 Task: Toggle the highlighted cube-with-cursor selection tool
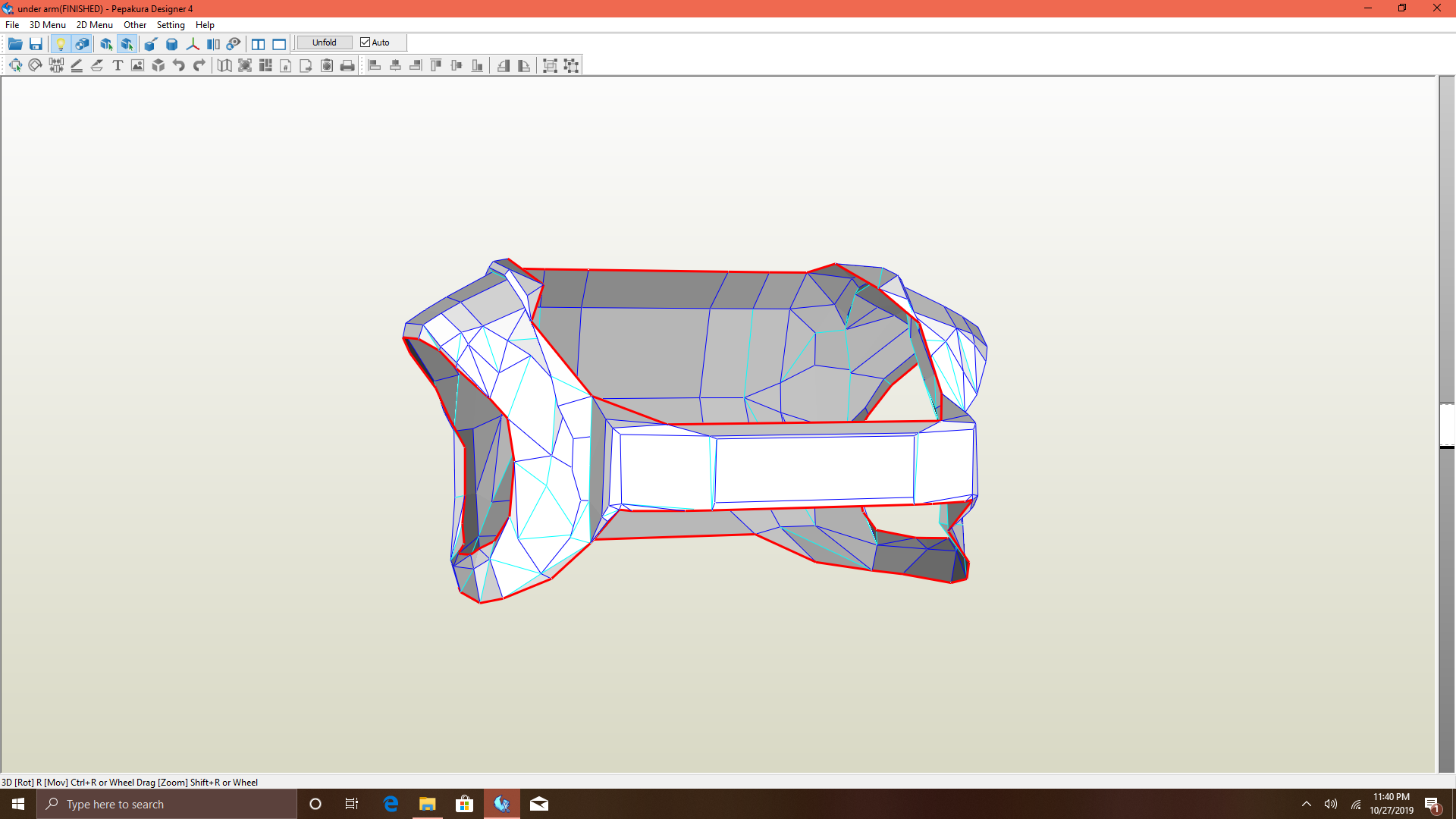(x=127, y=43)
